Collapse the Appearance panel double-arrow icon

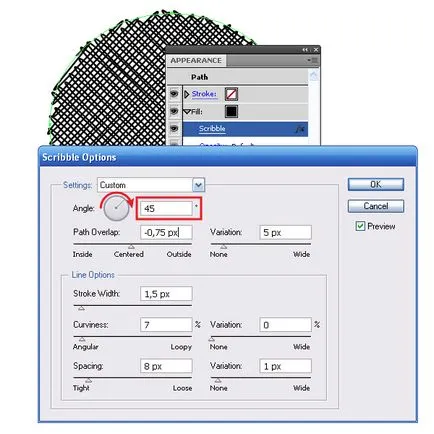point(305,50)
